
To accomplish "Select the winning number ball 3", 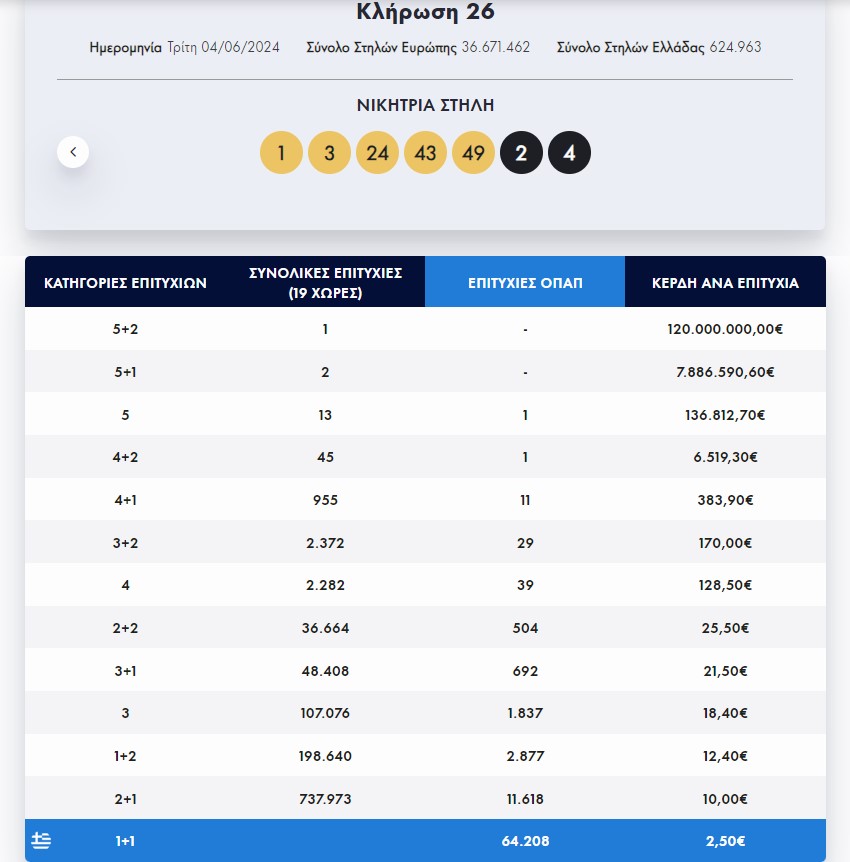I will coord(329,152).
